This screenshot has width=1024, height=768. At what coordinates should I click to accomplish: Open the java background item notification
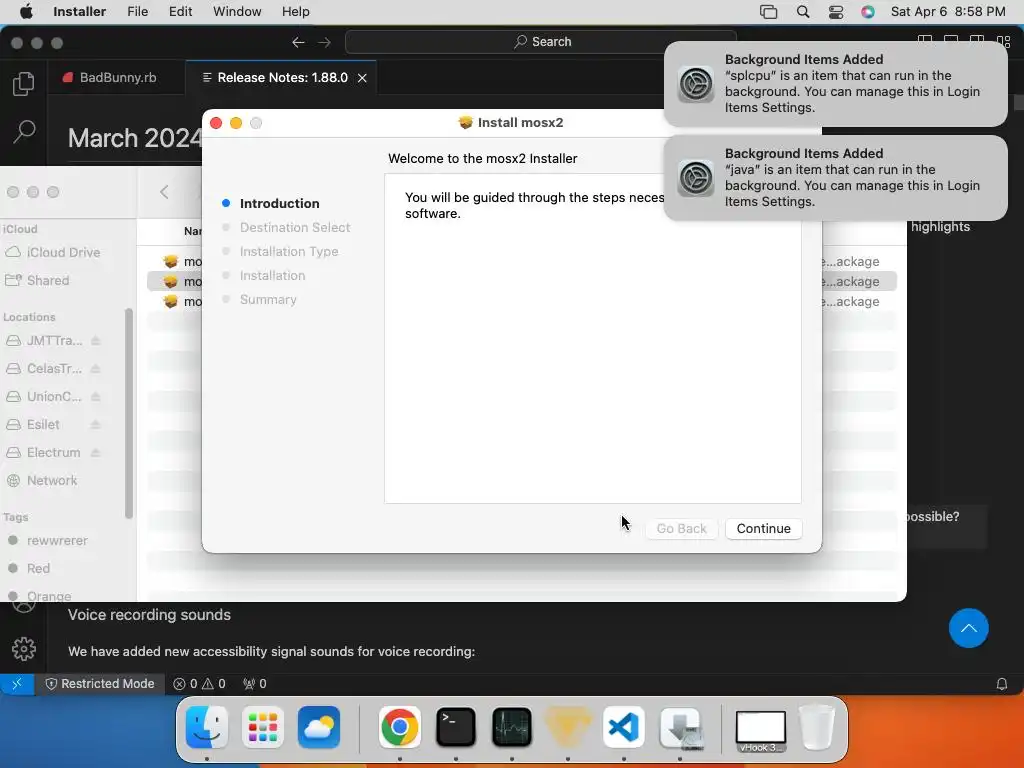click(835, 178)
